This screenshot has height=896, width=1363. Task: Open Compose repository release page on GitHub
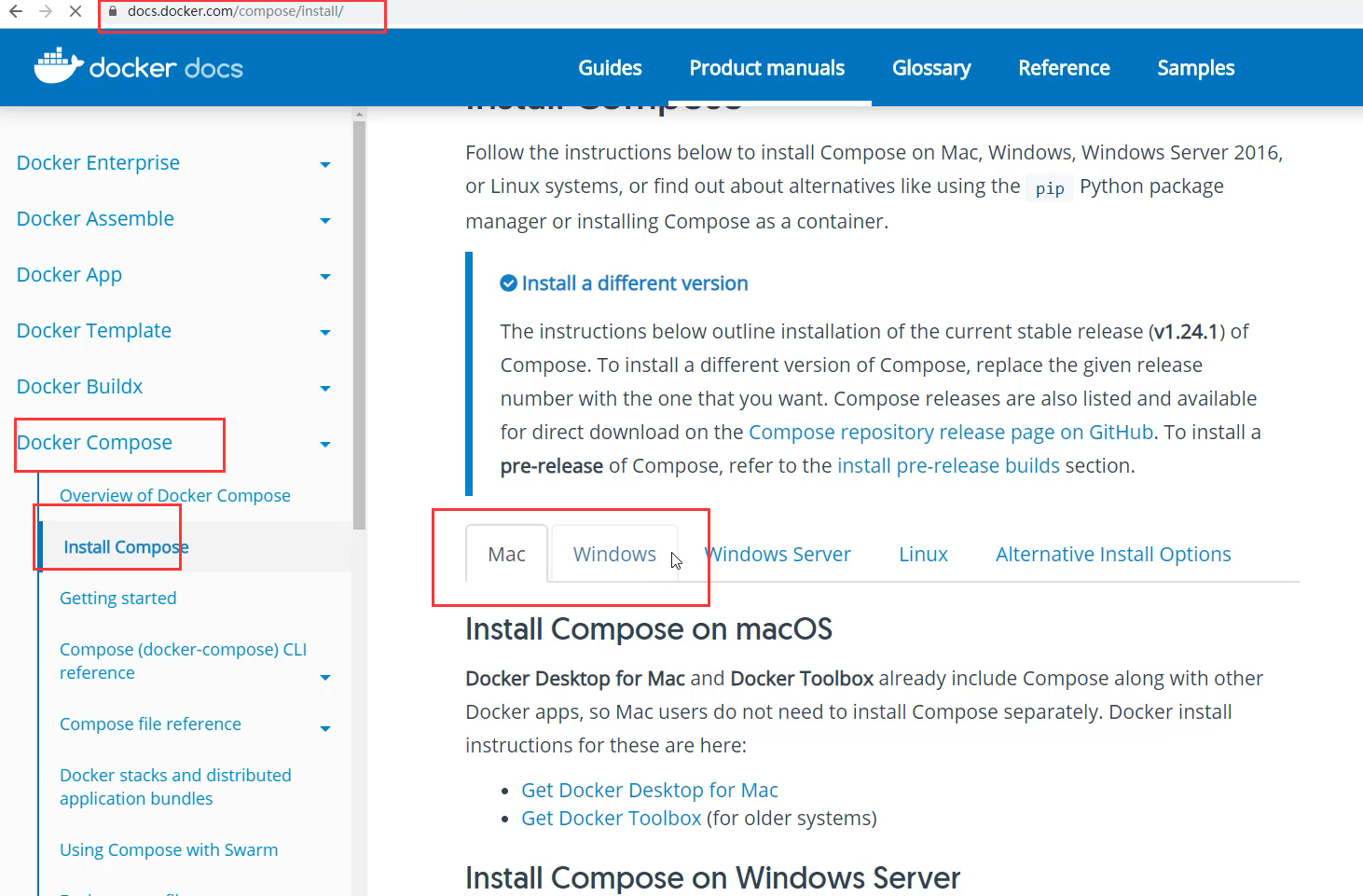point(951,432)
